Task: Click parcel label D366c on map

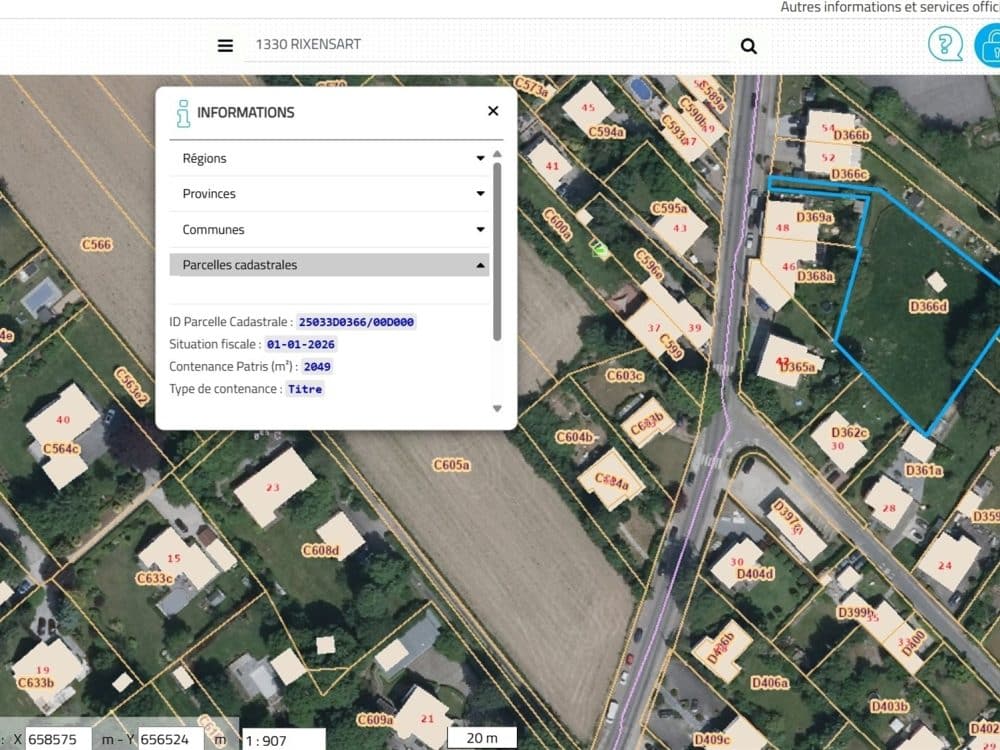Action: [x=849, y=174]
